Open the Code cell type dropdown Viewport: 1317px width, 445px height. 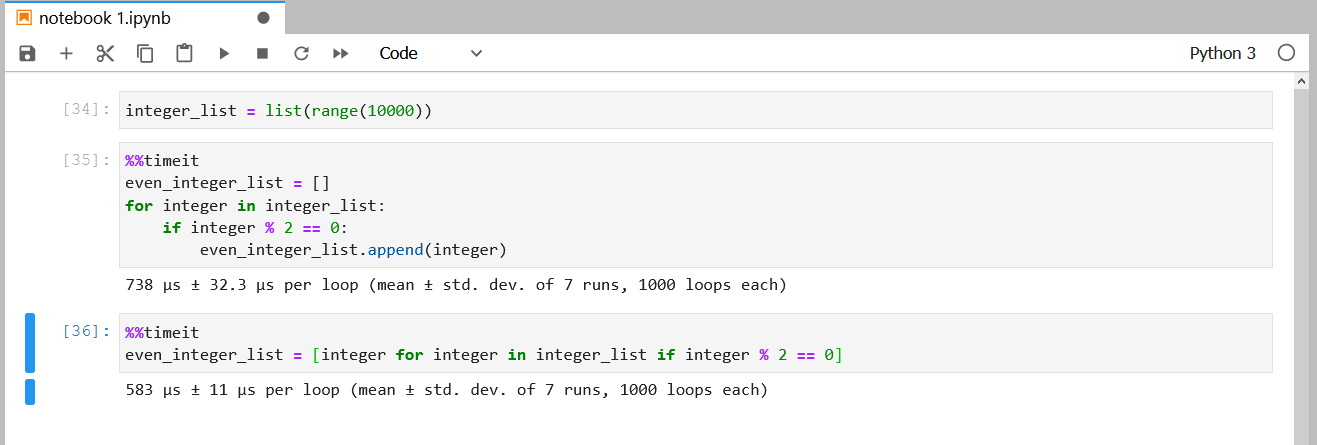[430, 53]
